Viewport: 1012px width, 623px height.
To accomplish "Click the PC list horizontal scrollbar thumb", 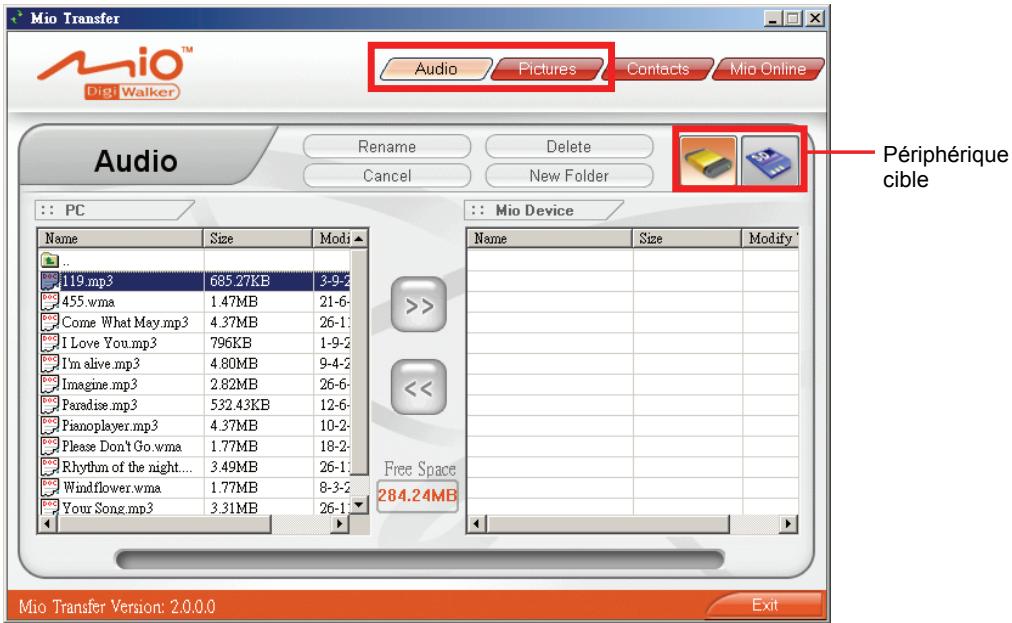I will click(x=164, y=524).
